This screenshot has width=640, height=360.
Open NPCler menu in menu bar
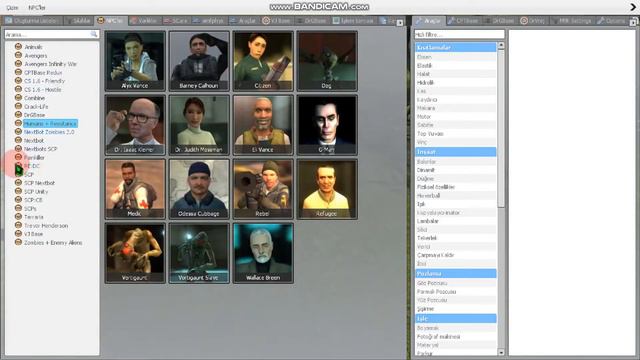pyautogui.click(x=37, y=8)
